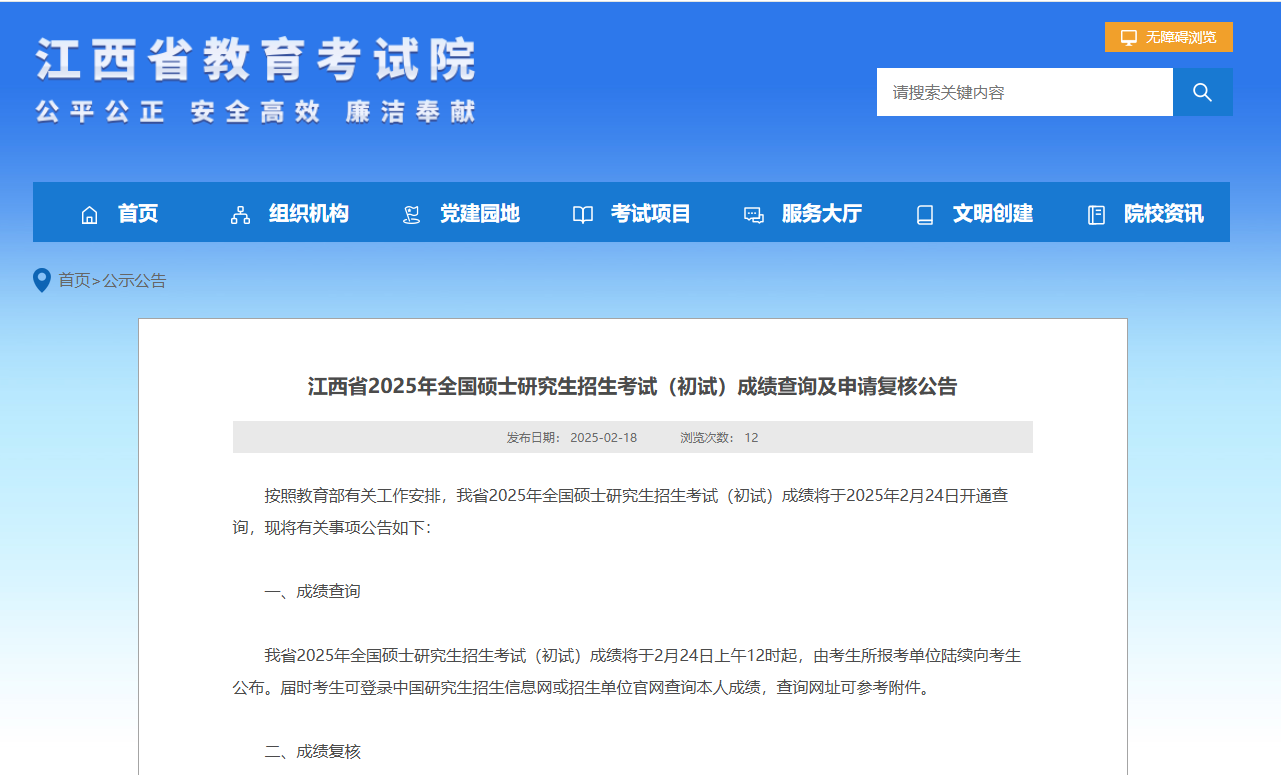
Task: Focus the 请搜索关键内容 search field
Action: 1025,92
